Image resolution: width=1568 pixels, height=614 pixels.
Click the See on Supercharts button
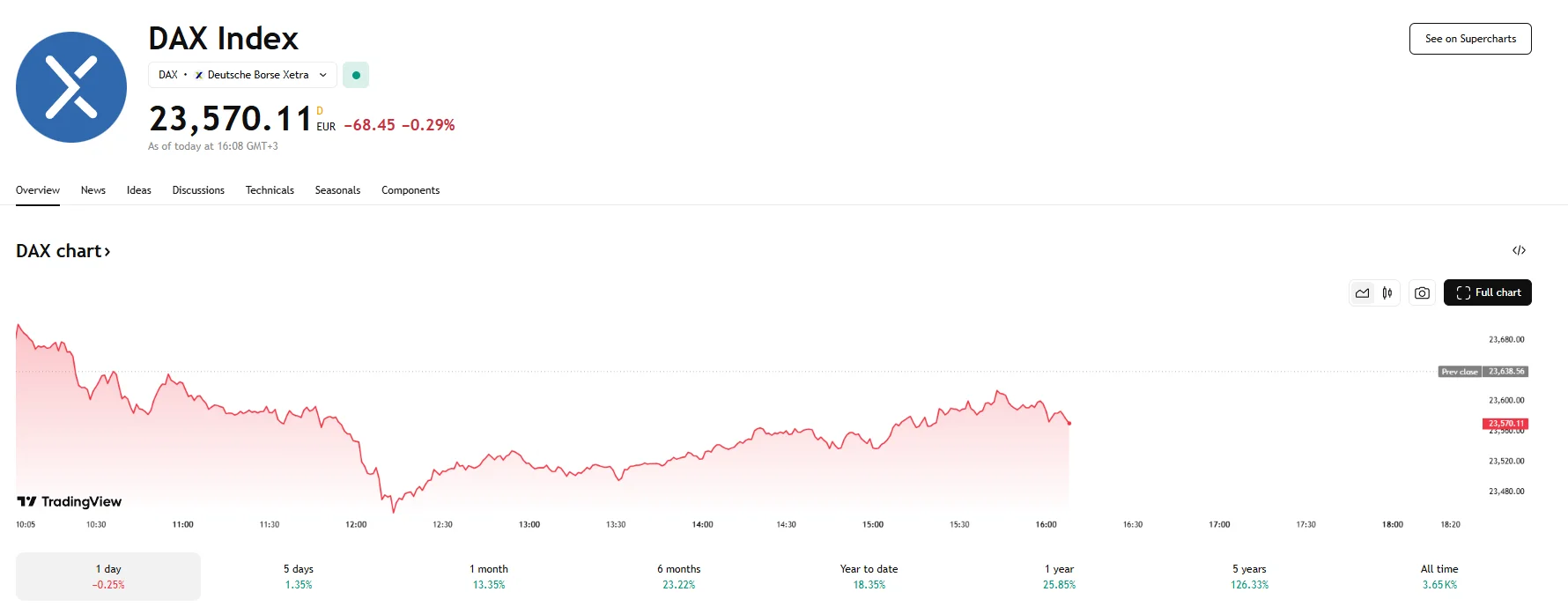pyautogui.click(x=1470, y=39)
